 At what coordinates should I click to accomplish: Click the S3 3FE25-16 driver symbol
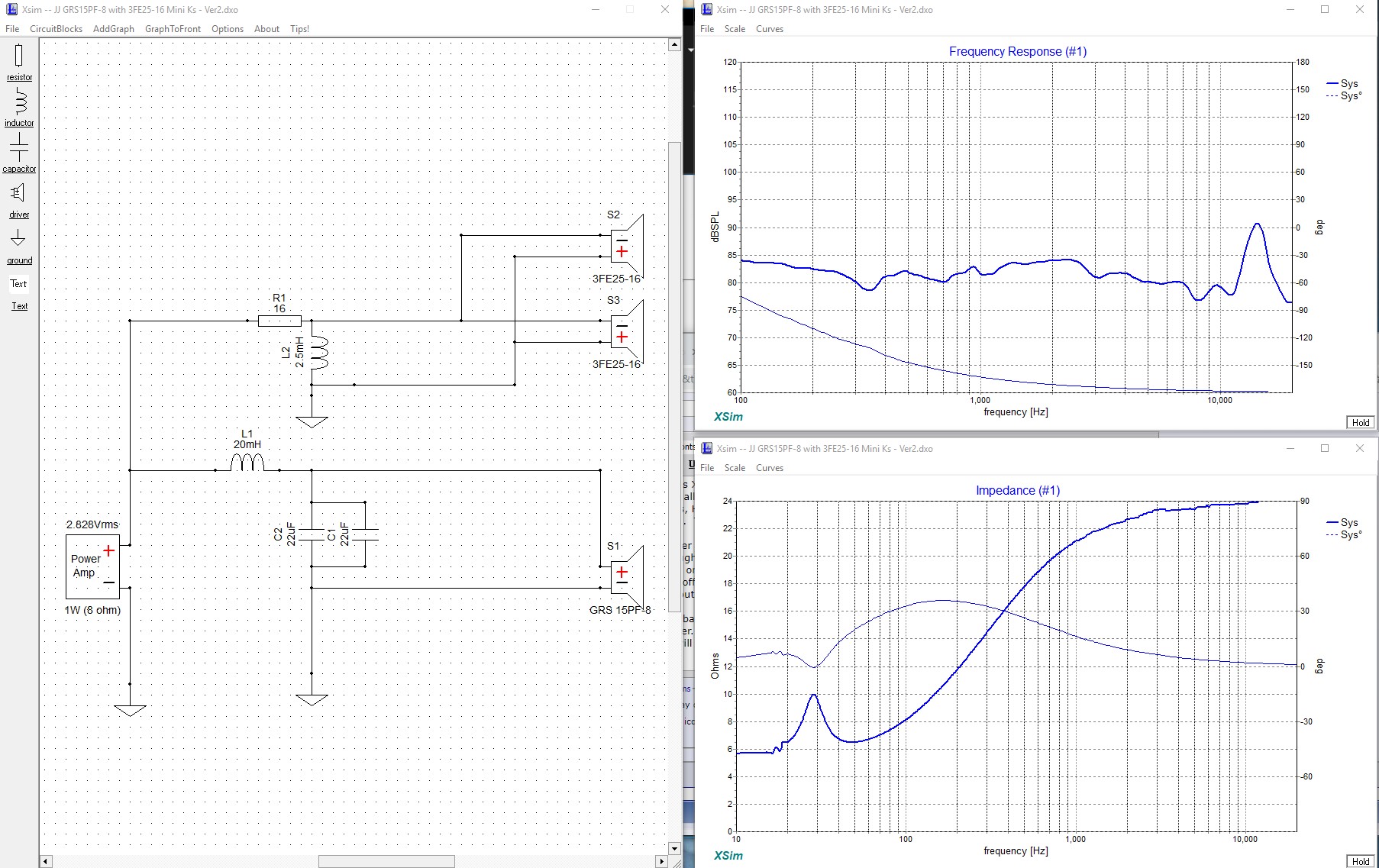628,331
